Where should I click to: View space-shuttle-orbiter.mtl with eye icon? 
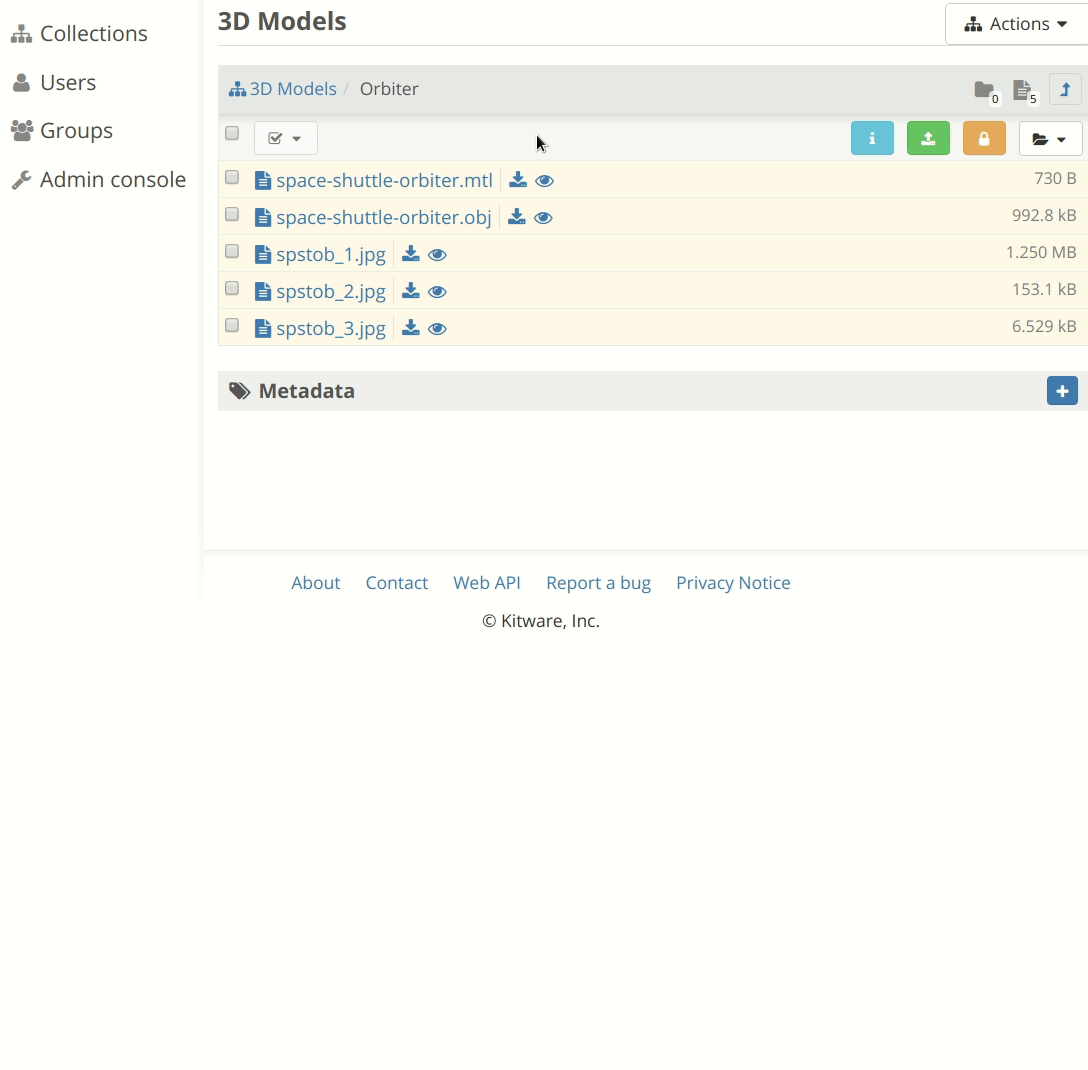(545, 180)
